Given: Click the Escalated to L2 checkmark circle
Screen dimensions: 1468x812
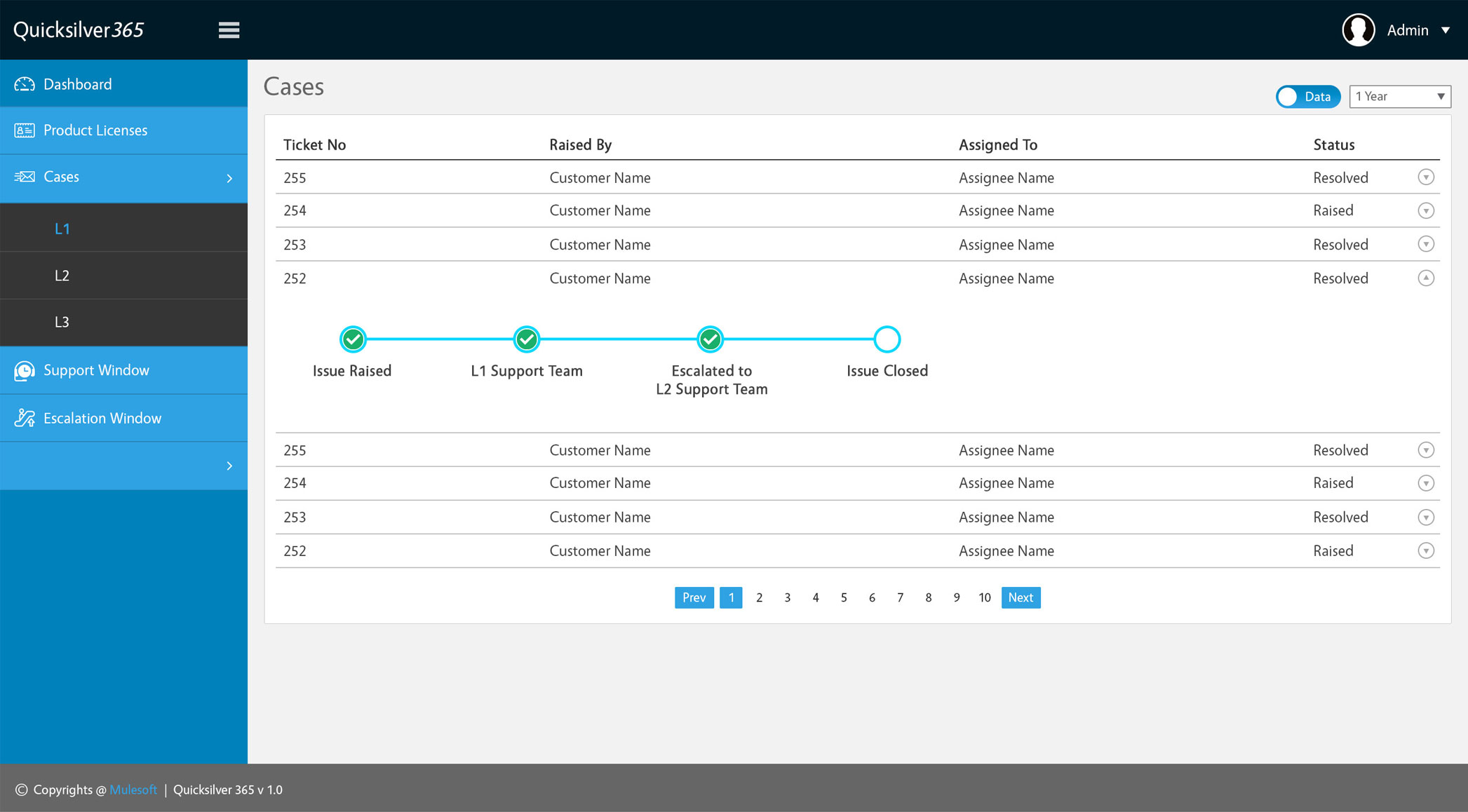Looking at the screenshot, I should pos(710,339).
